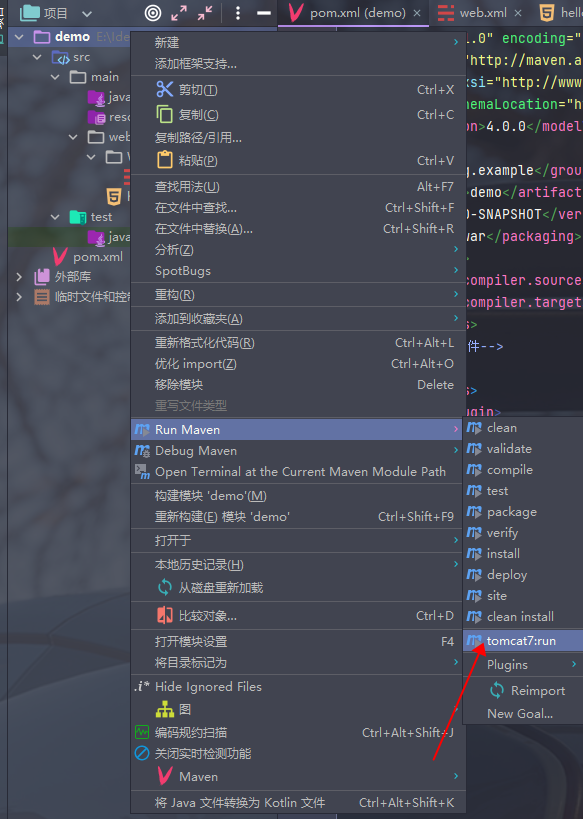Expand the 临时文件和控制台 node

19,297
